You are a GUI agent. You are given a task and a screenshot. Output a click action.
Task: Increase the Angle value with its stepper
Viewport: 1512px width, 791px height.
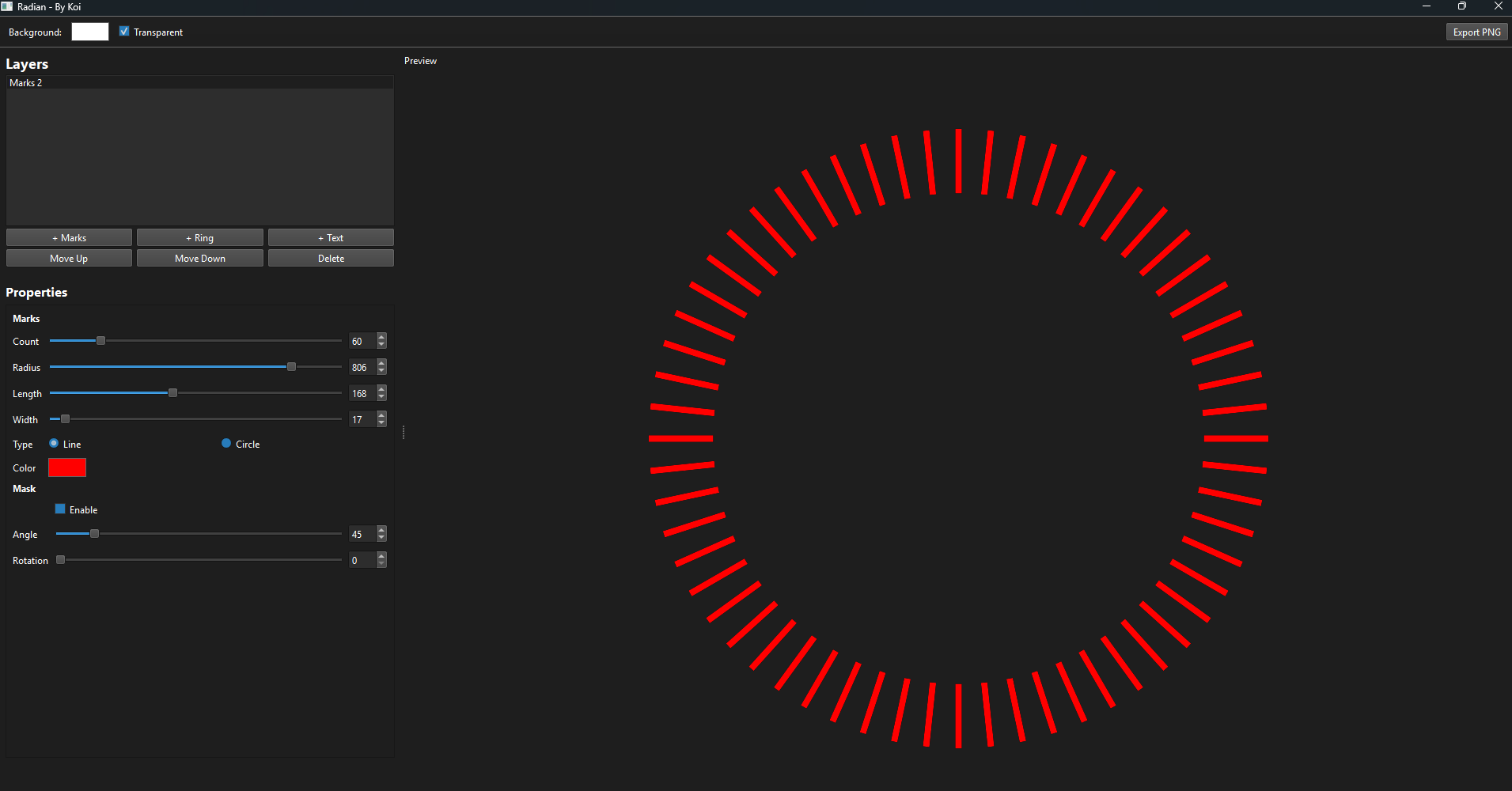[x=381, y=530]
